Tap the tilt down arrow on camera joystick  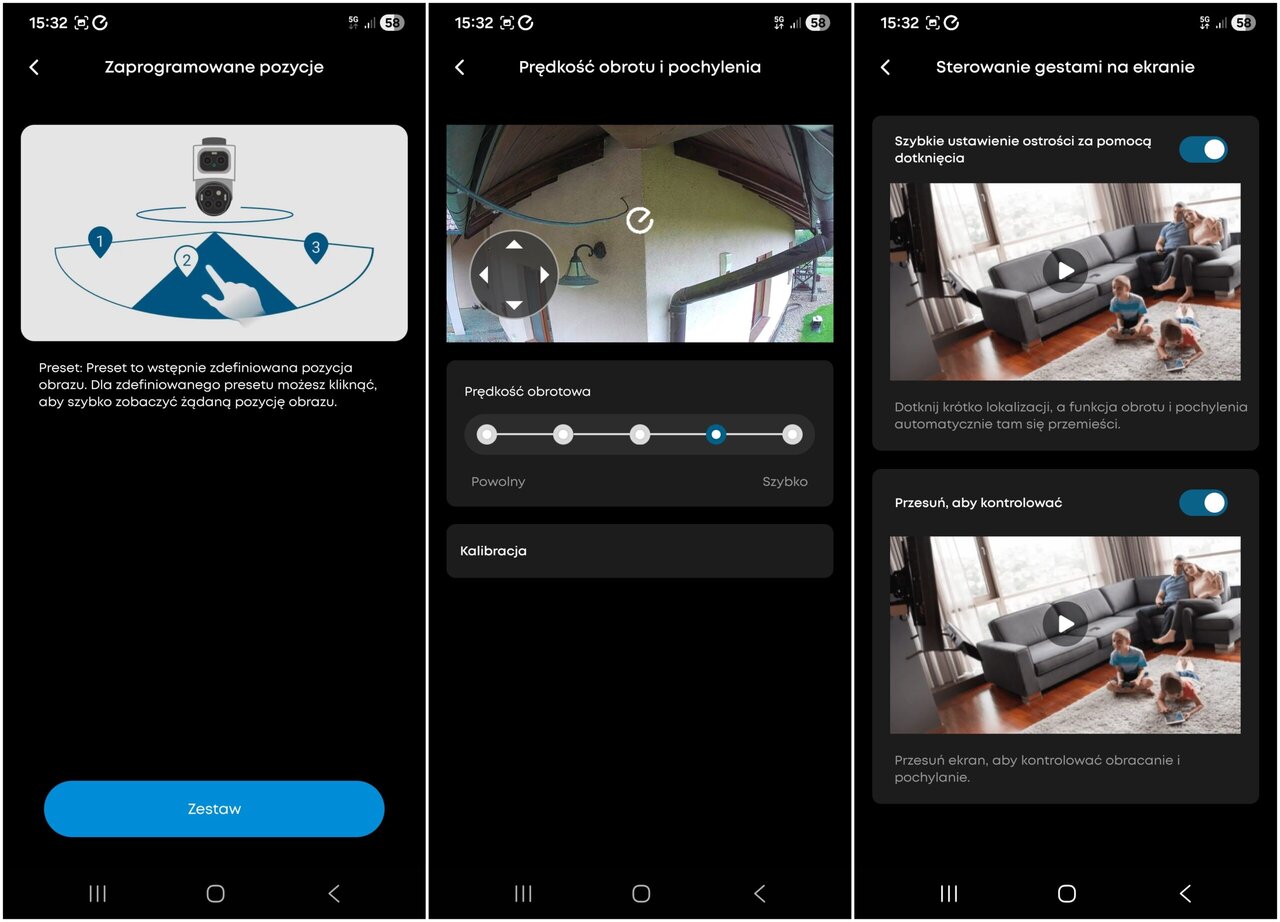click(x=514, y=305)
